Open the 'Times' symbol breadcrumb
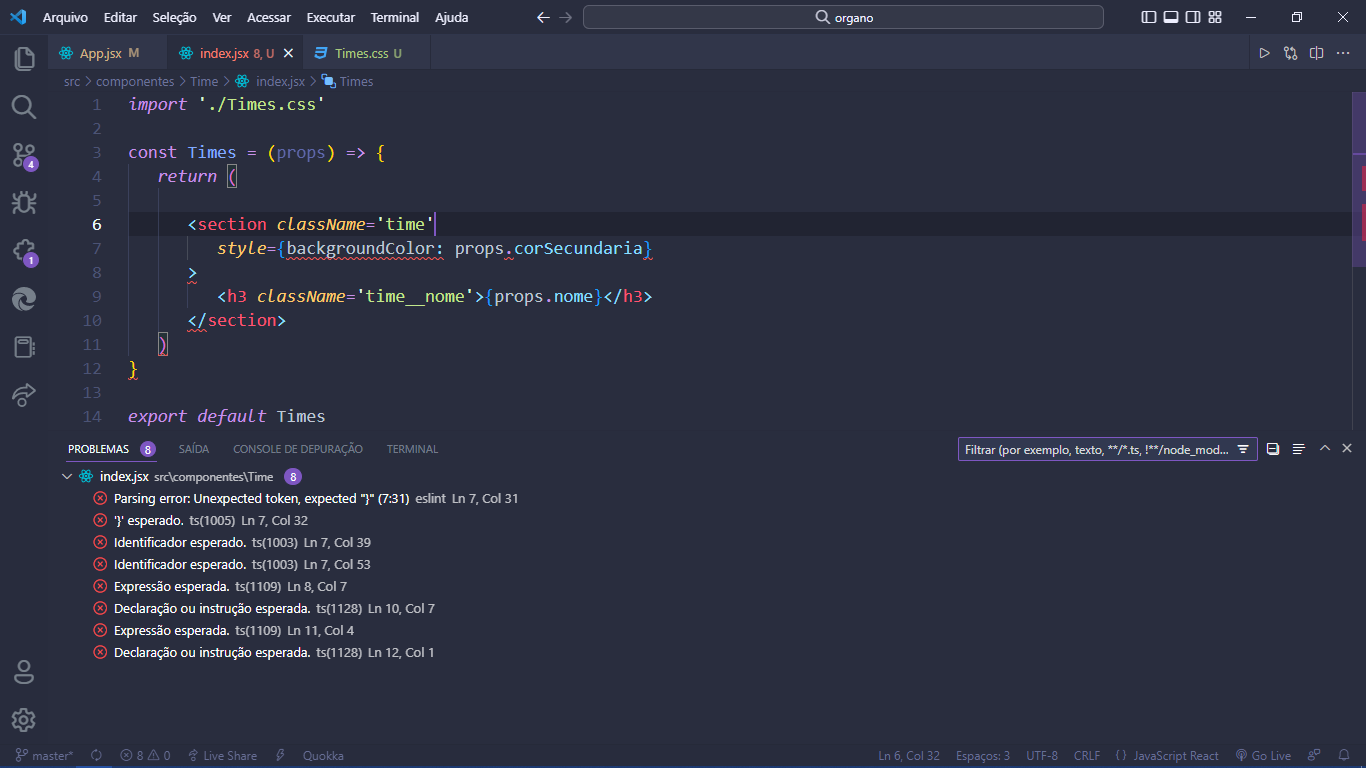Viewport: 1366px width, 768px height. [347, 82]
